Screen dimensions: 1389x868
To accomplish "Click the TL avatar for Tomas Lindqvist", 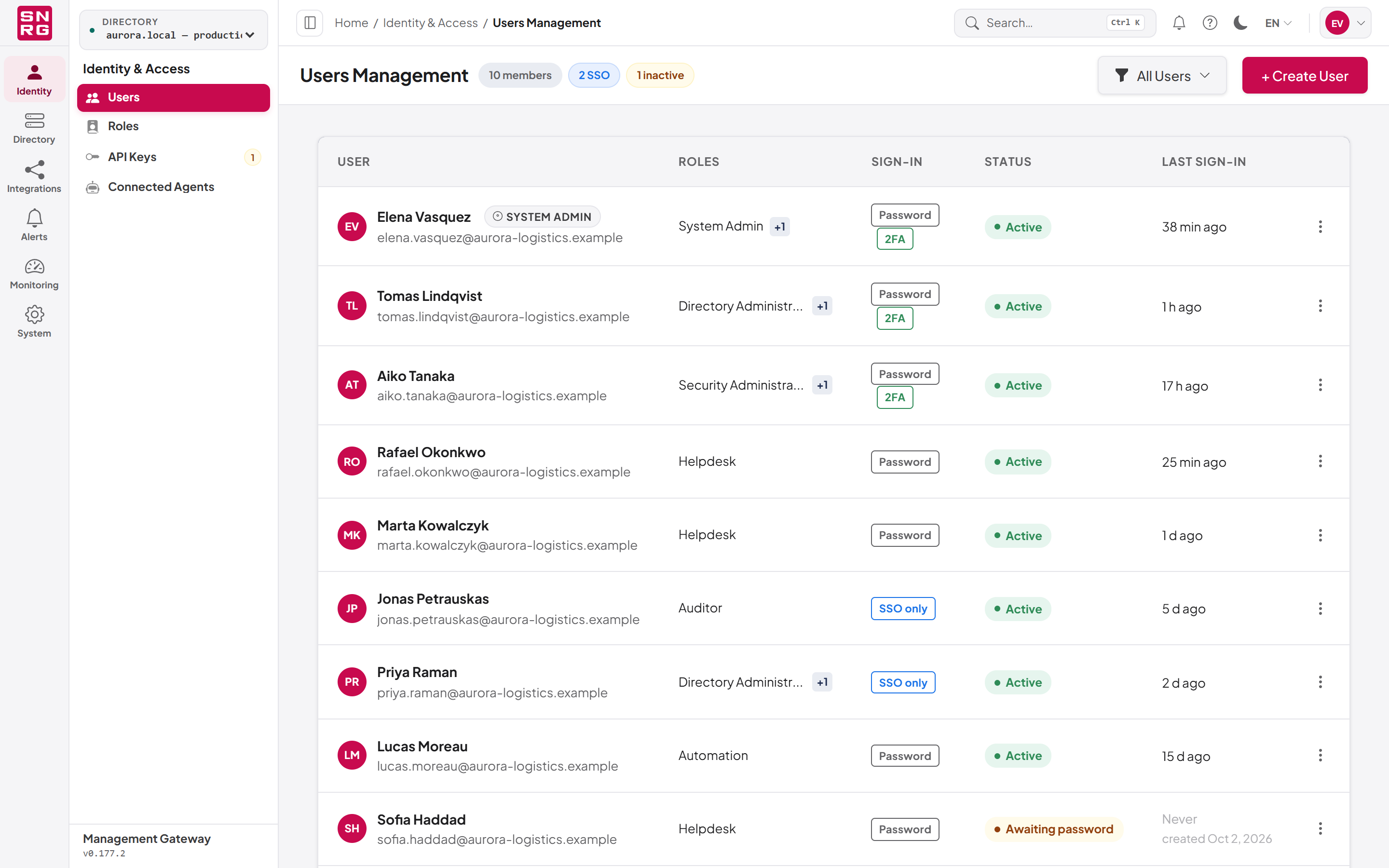I will pos(352,306).
